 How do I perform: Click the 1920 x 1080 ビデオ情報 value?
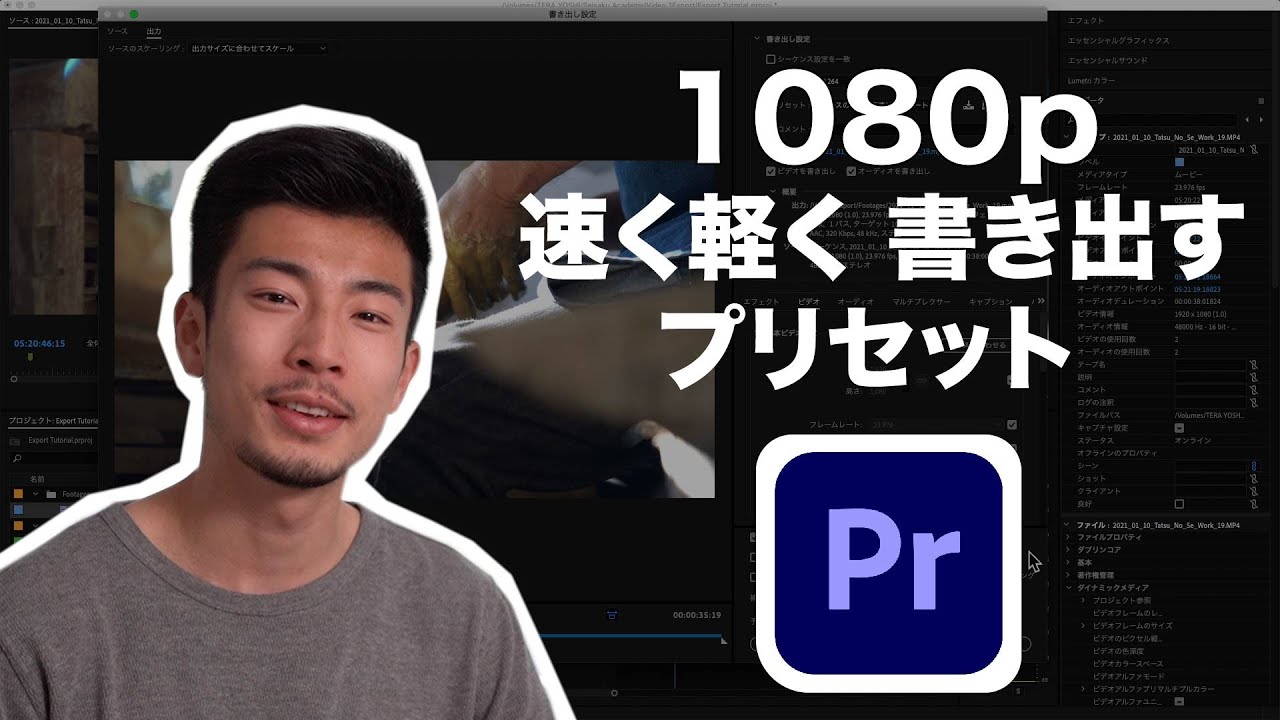(x=1198, y=314)
